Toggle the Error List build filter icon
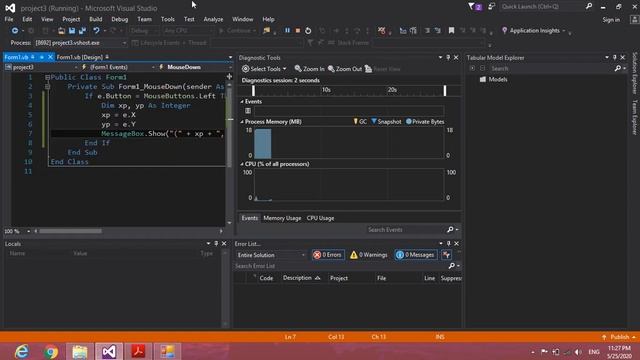This screenshot has height=360, width=640. tap(447, 255)
